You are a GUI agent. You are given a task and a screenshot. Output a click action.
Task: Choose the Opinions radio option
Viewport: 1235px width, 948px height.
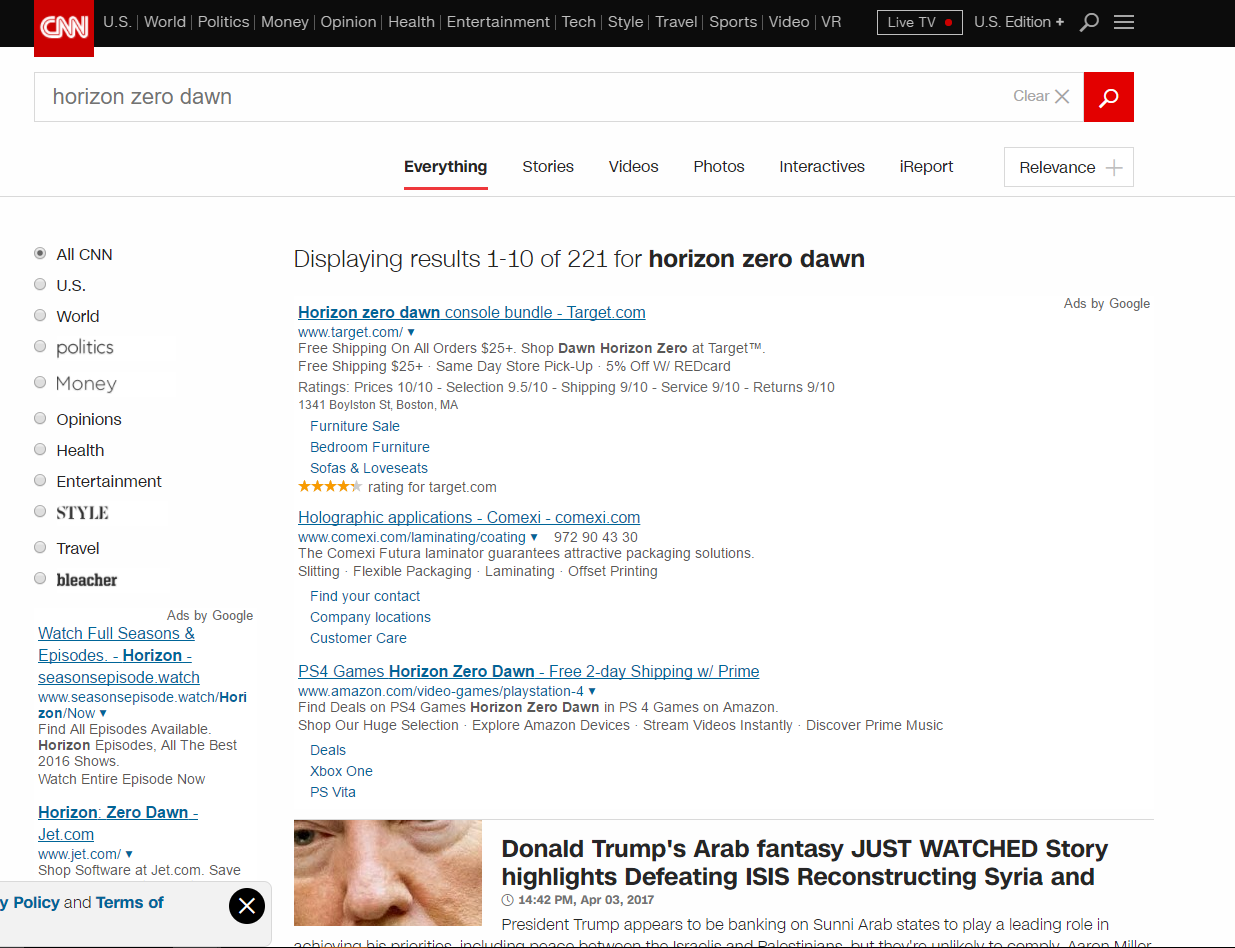pos(40,419)
